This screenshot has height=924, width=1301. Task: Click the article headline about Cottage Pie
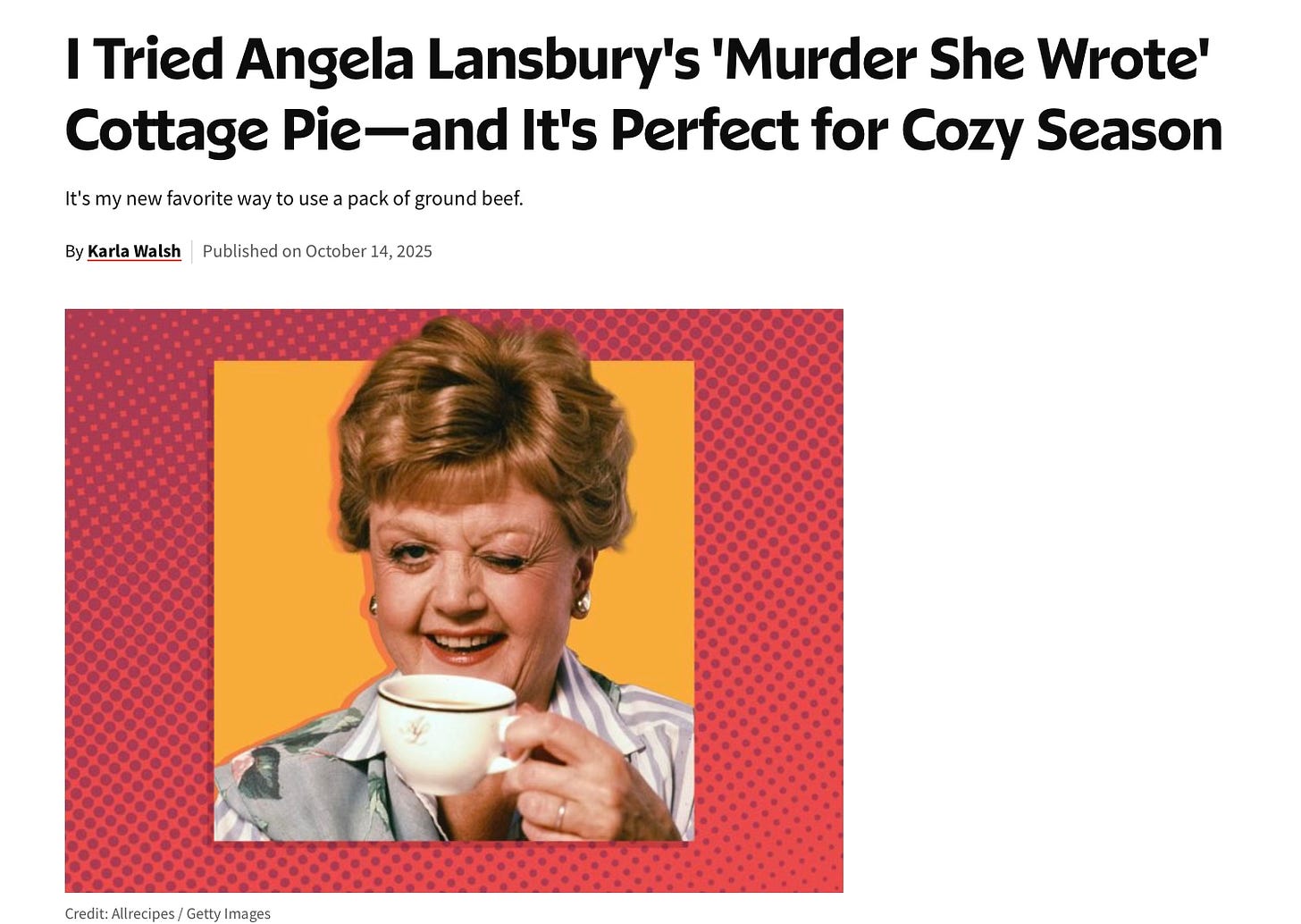tap(643, 95)
